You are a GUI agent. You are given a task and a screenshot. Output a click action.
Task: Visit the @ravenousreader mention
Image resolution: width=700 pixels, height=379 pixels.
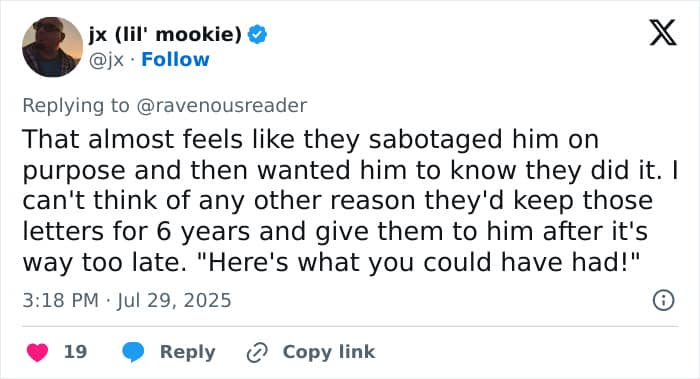pyautogui.click(x=221, y=106)
